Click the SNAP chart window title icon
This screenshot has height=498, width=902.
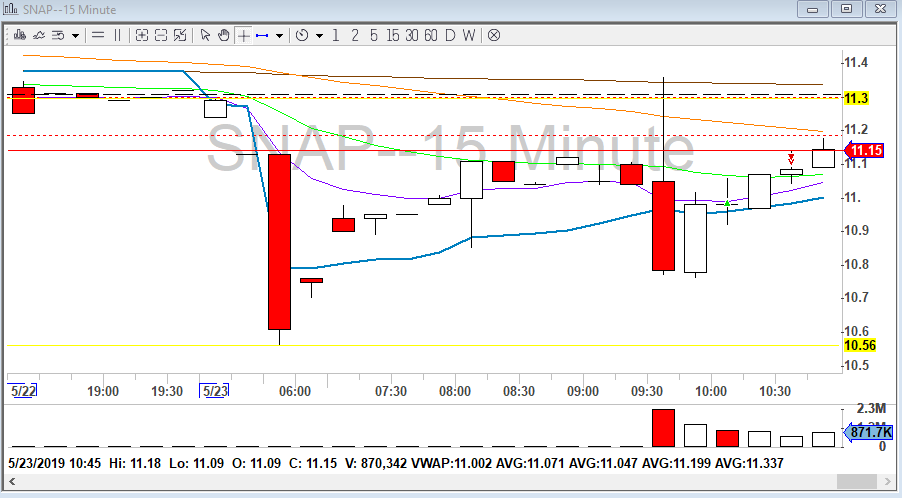pos(10,9)
